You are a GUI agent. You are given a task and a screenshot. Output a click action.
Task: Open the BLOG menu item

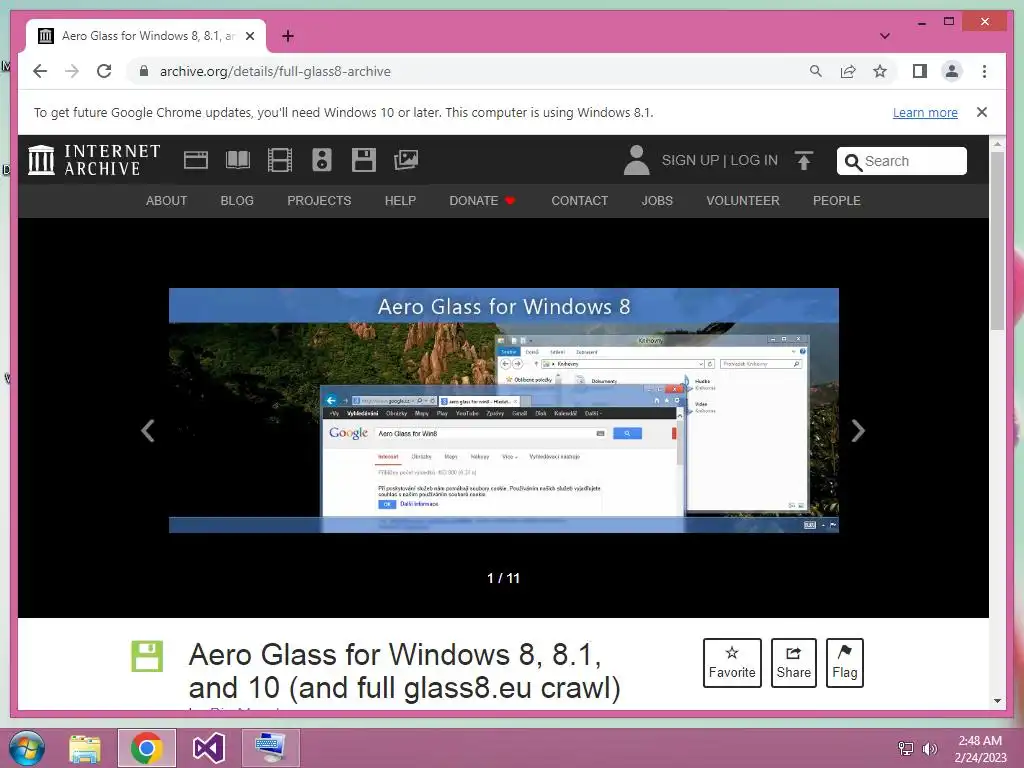237,200
